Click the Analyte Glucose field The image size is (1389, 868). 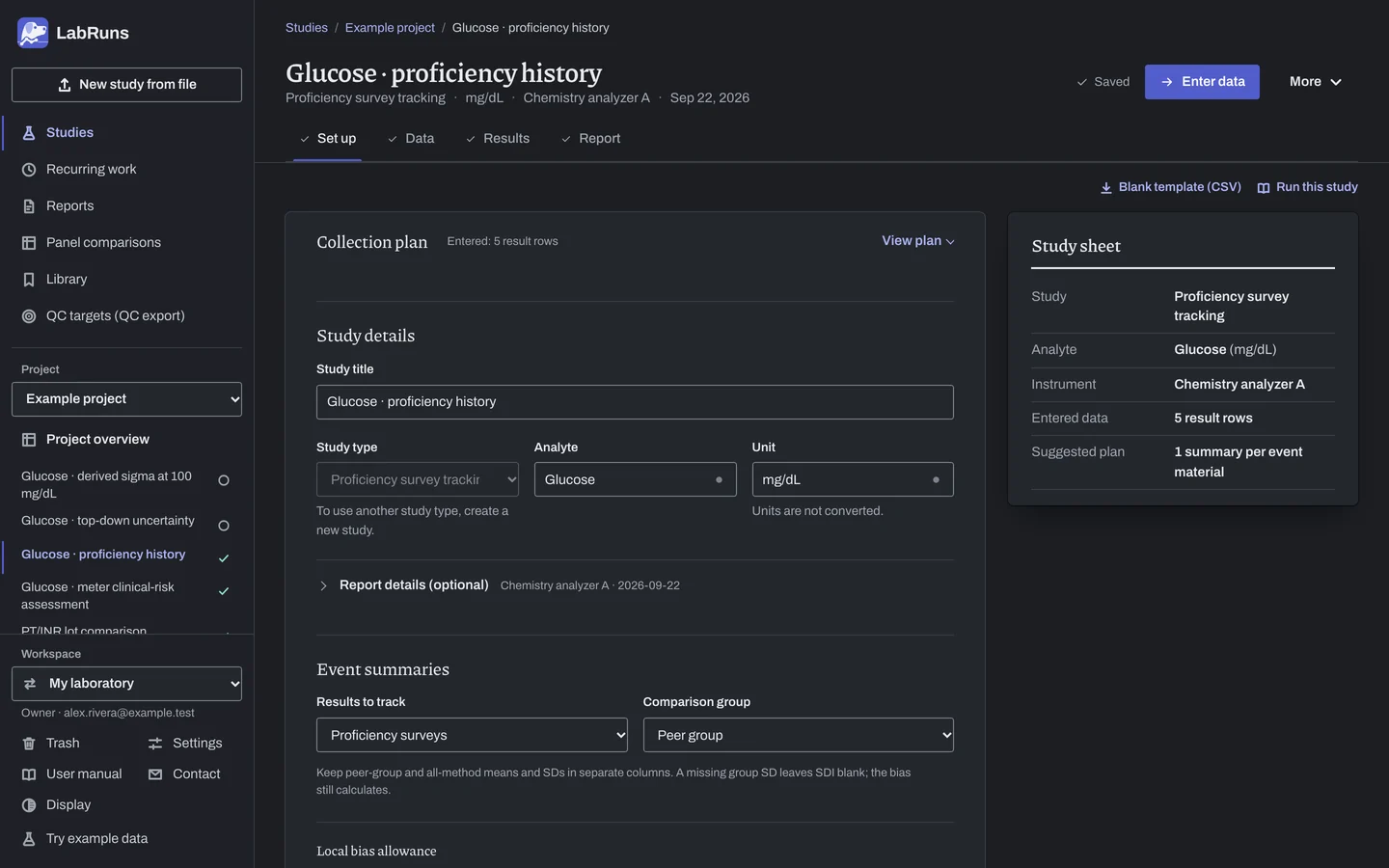[x=635, y=479]
